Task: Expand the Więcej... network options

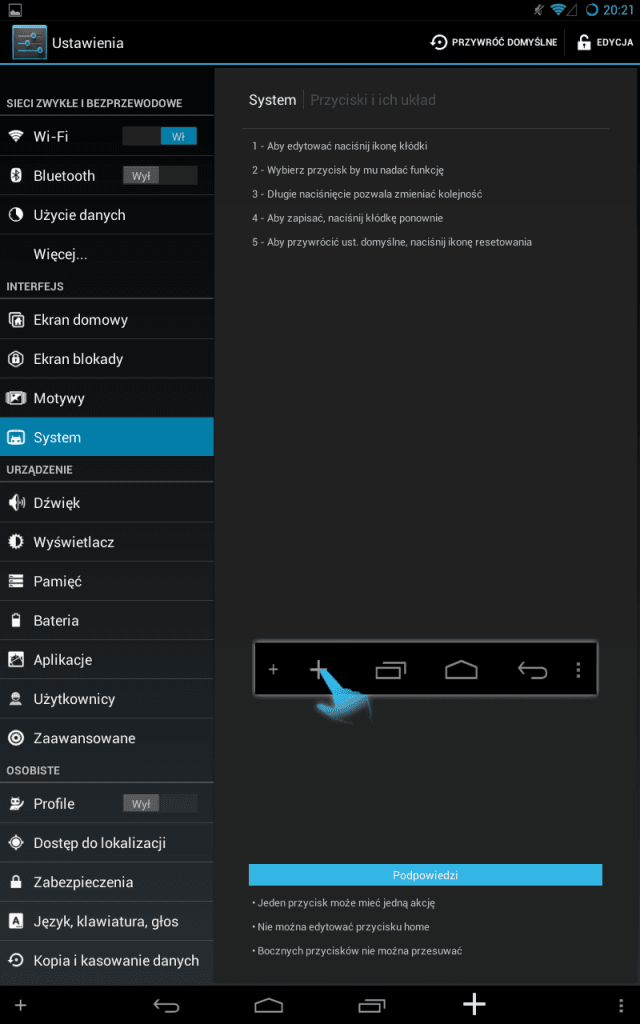Action: pos(106,254)
